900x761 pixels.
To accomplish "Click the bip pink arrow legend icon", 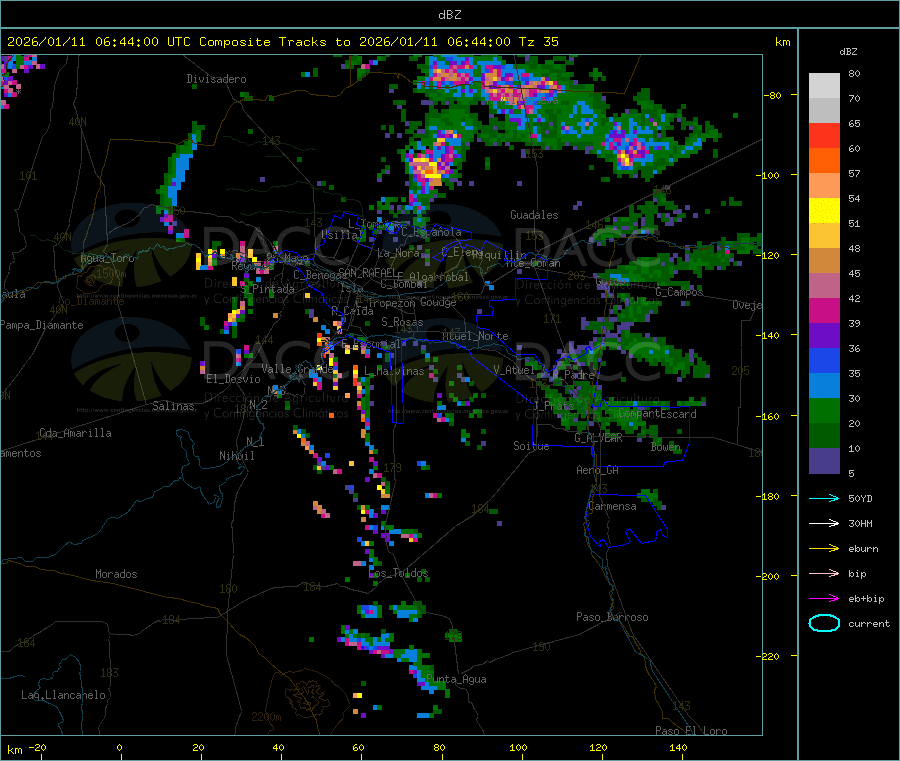I will pyautogui.click(x=824, y=573).
